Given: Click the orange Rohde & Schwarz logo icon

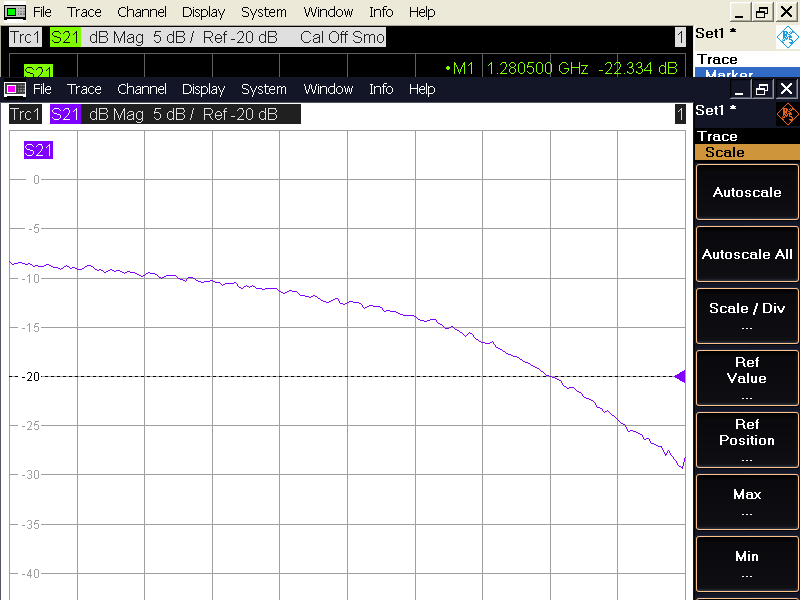Looking at the screenshot, I should 787,115.
